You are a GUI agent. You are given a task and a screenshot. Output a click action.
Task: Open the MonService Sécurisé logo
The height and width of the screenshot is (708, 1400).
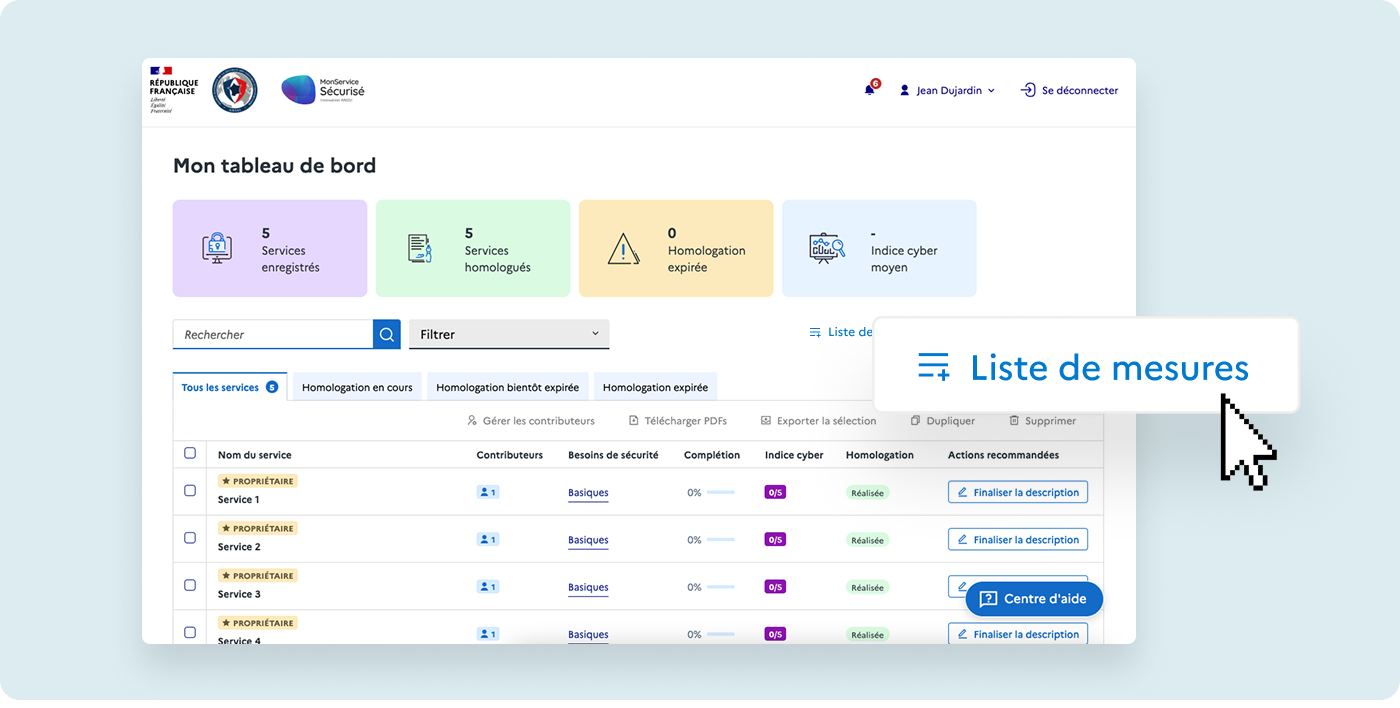pyautogui.click(x=323, y=90)
